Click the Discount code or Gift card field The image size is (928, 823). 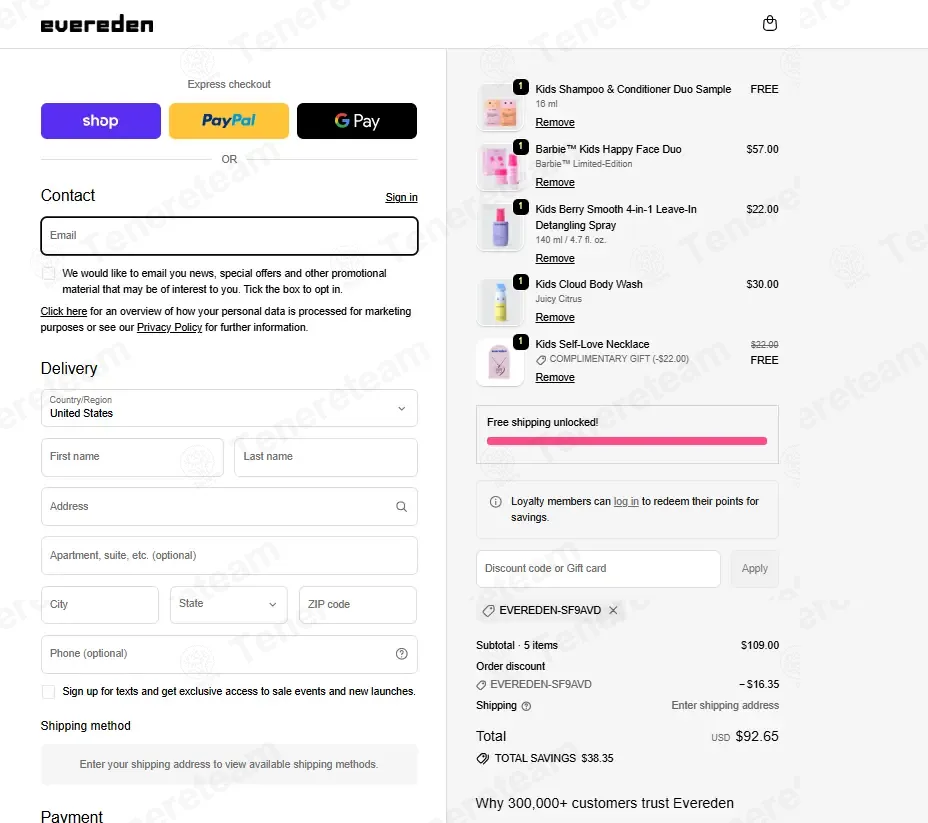click(x=598, y=569)
